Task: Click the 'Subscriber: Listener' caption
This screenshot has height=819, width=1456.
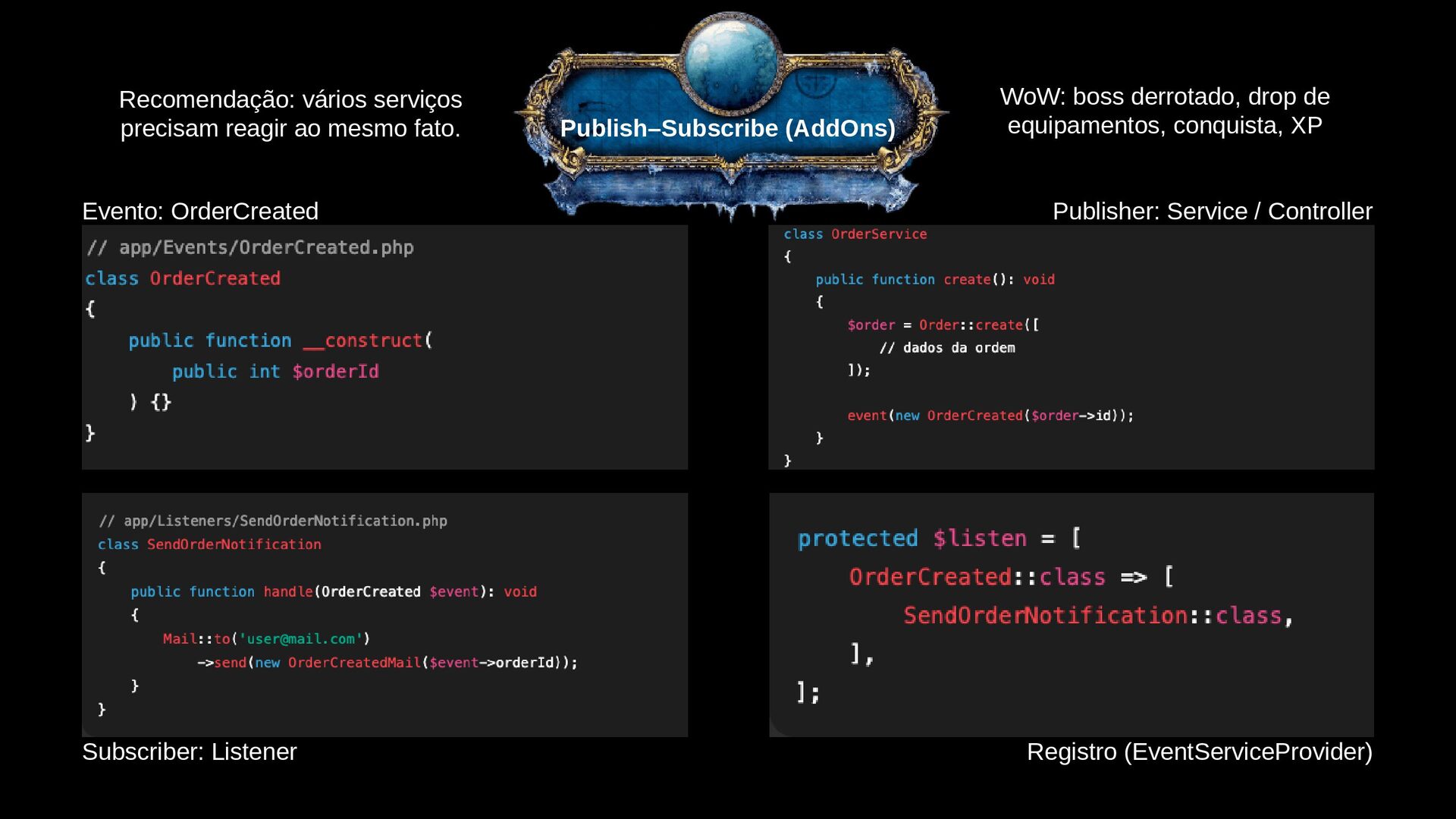Action: click(190, 752)
